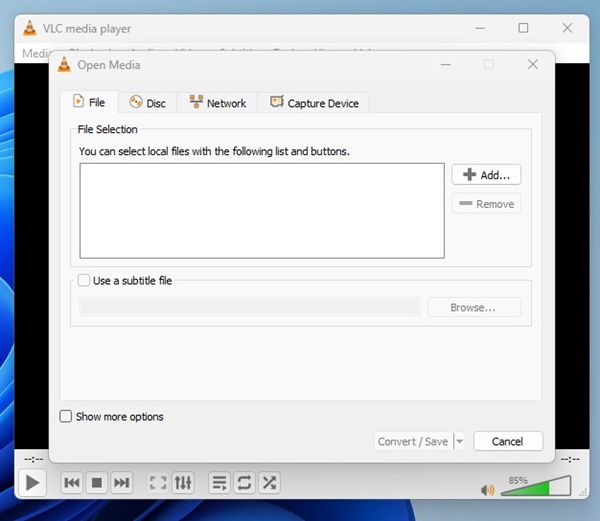
Task: Expand the Convert / Save dropdown arrow
Action: click(x=459, y=441)
